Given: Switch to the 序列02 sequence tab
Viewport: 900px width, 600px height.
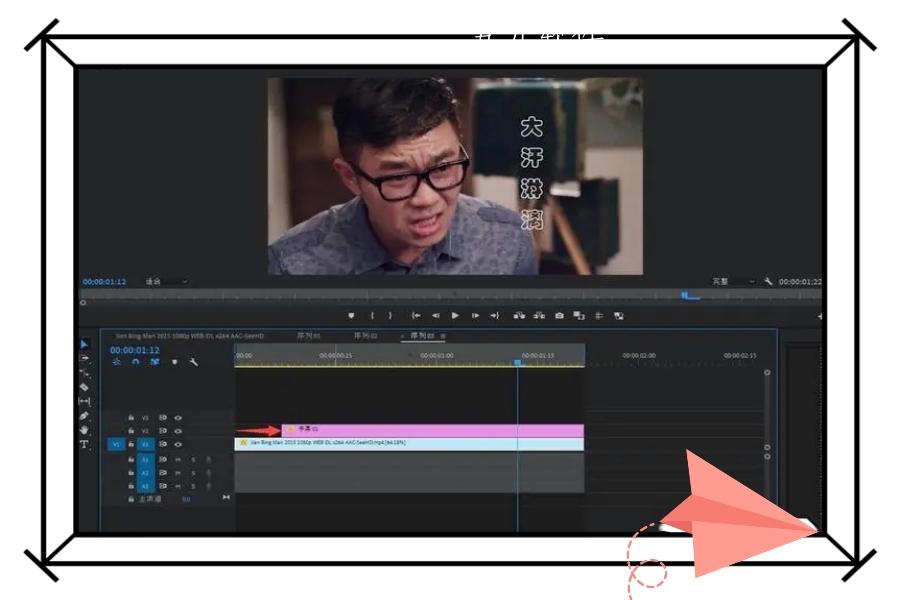Looking at the screenshot, I should pyautogui.click(x=365, y=336).
